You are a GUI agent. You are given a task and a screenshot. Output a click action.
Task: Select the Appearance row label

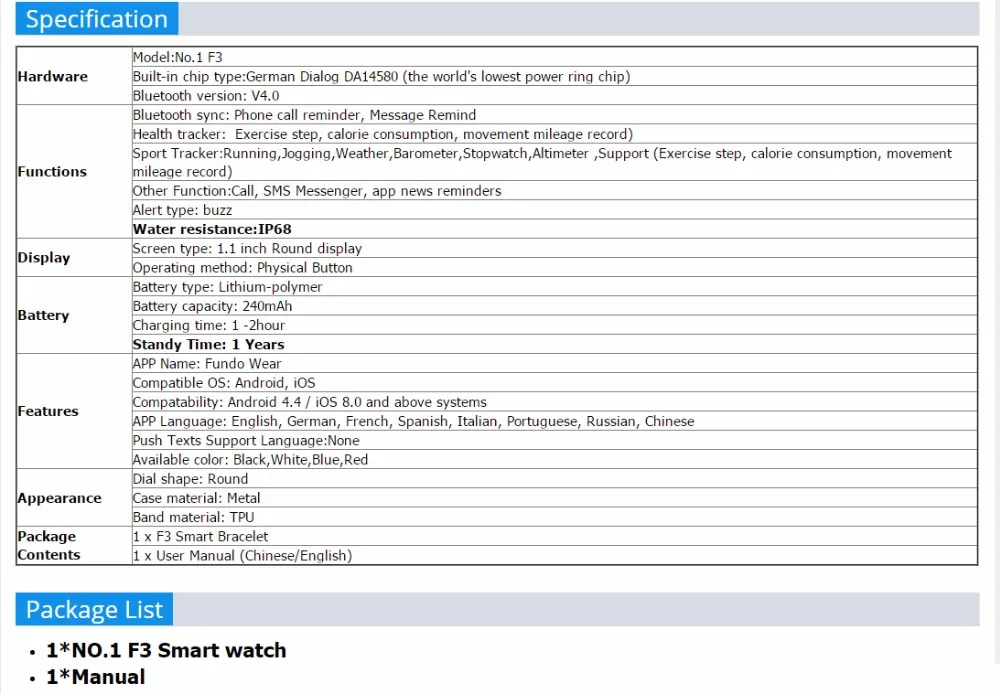tap(59, 498)
